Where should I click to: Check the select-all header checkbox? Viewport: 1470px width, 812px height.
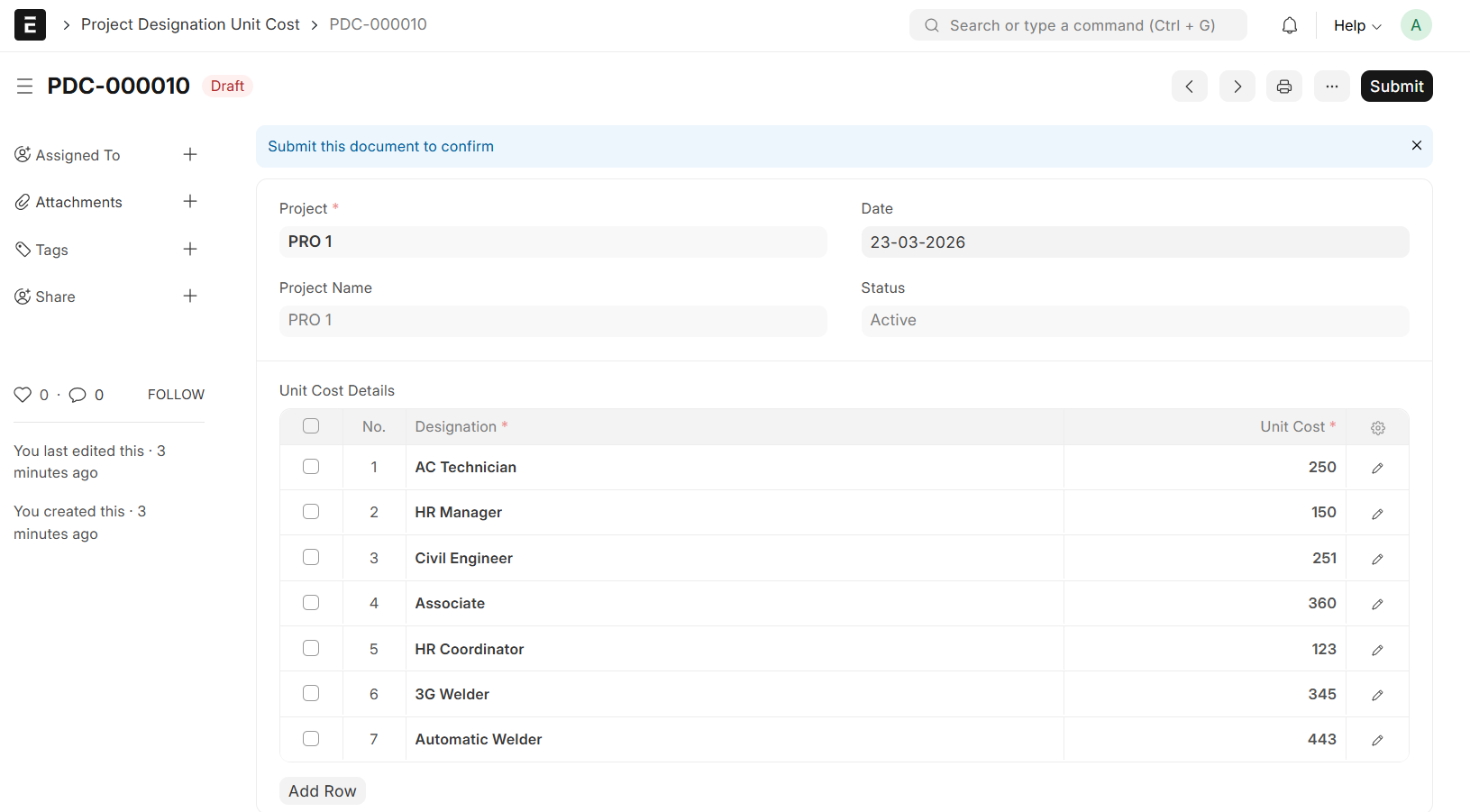click(x=311, y=426)
